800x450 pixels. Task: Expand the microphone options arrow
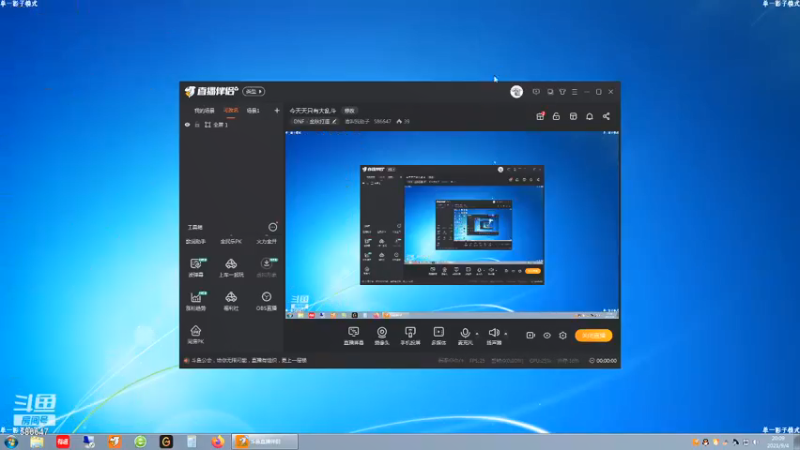(477, 334)
